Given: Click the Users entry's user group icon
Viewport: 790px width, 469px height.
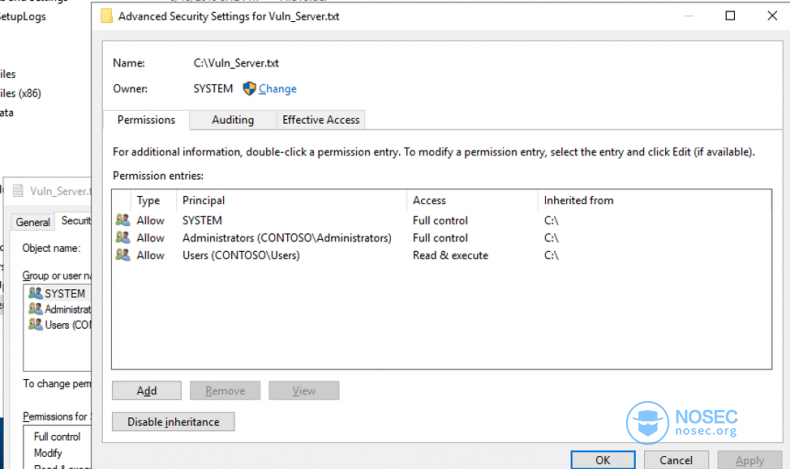Looking at the screenshot, I should (x=122, y=255).
